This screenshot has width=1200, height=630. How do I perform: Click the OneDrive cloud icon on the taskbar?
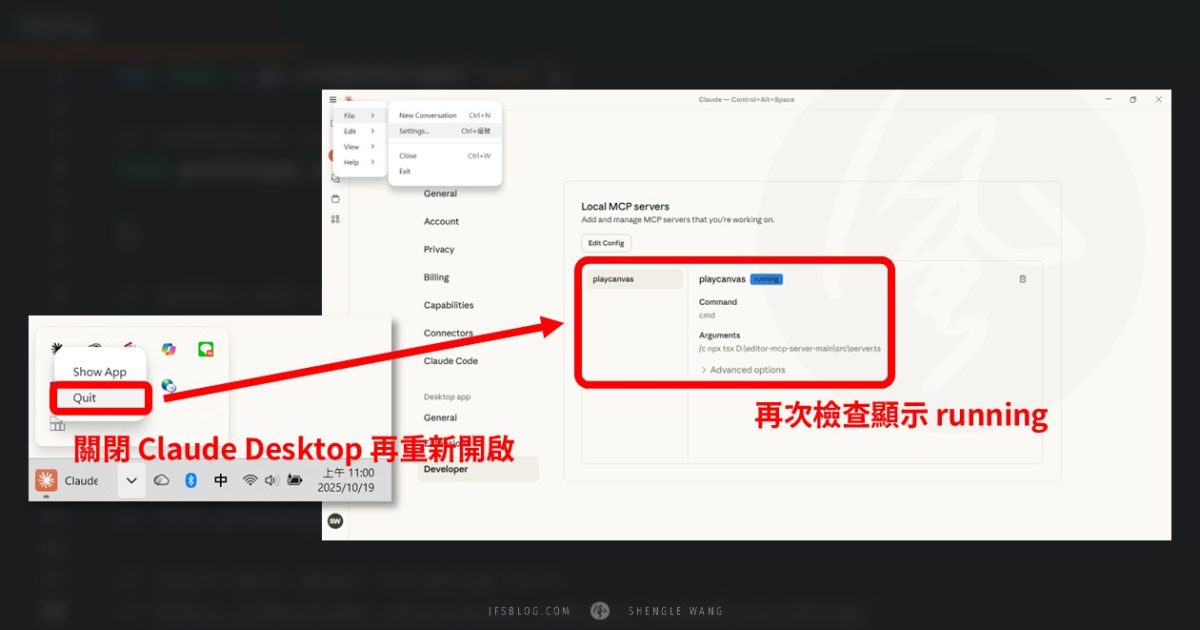162,480
